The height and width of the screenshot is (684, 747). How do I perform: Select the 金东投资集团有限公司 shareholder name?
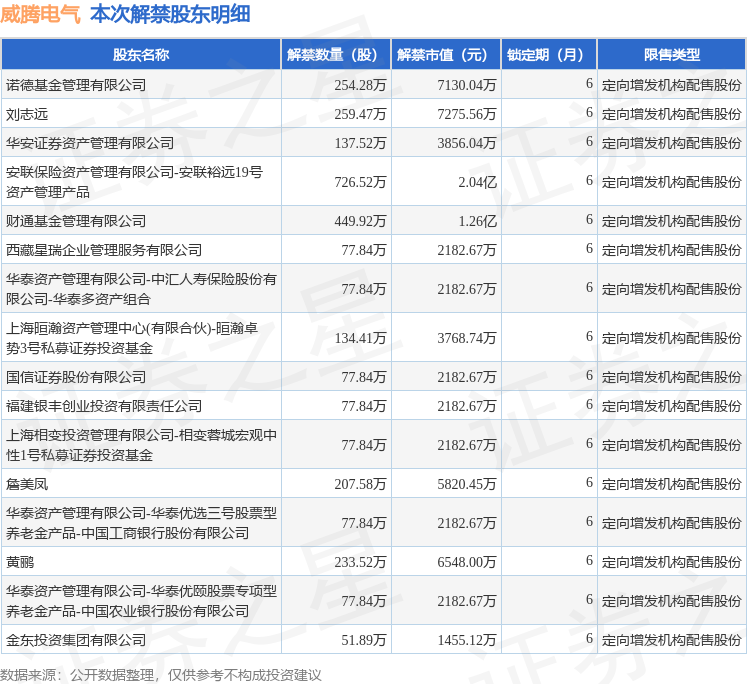[76, 641]
